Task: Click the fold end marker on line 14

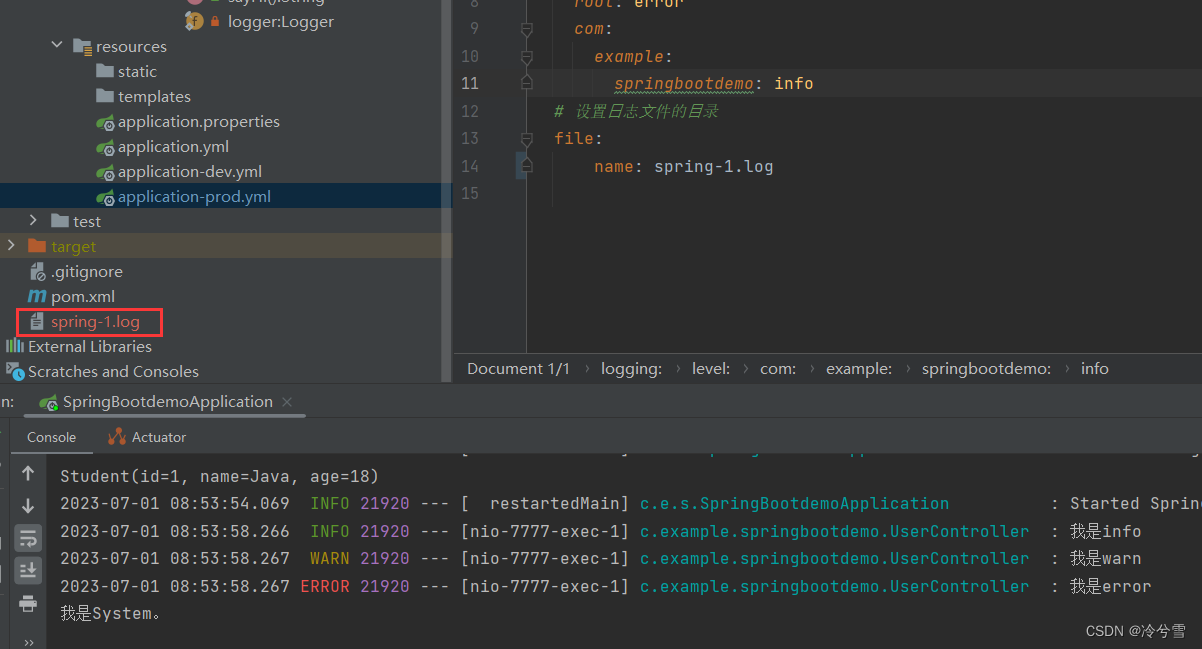Action: pyautogui.click(x=526, y=166)
